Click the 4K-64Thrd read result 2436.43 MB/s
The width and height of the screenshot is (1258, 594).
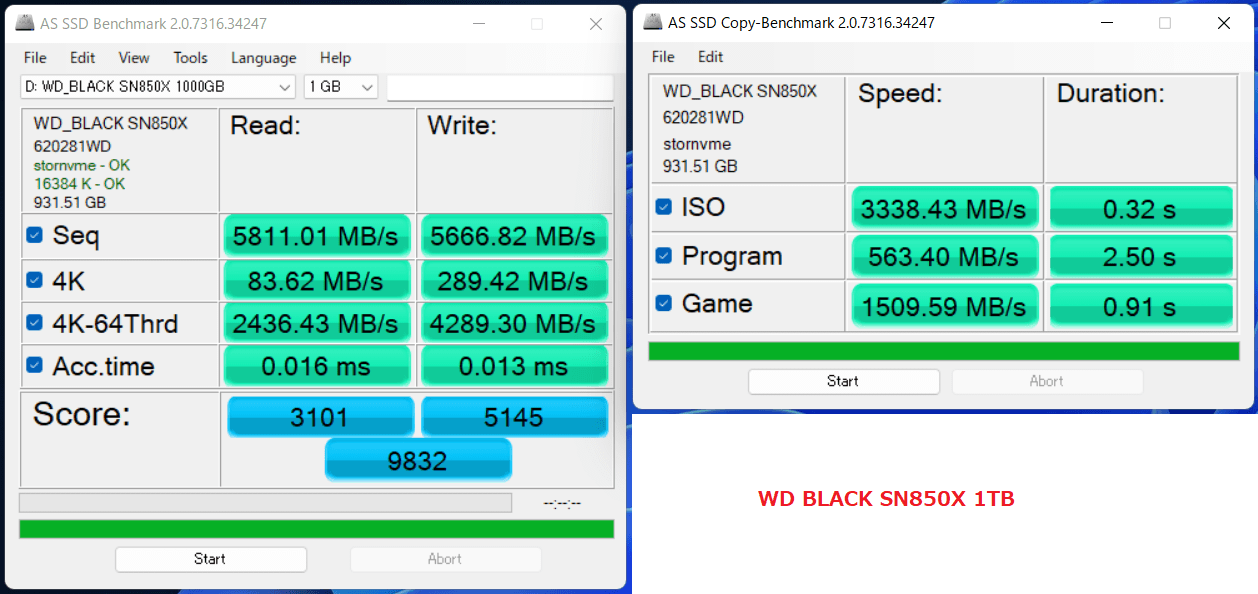coord(316,323)
